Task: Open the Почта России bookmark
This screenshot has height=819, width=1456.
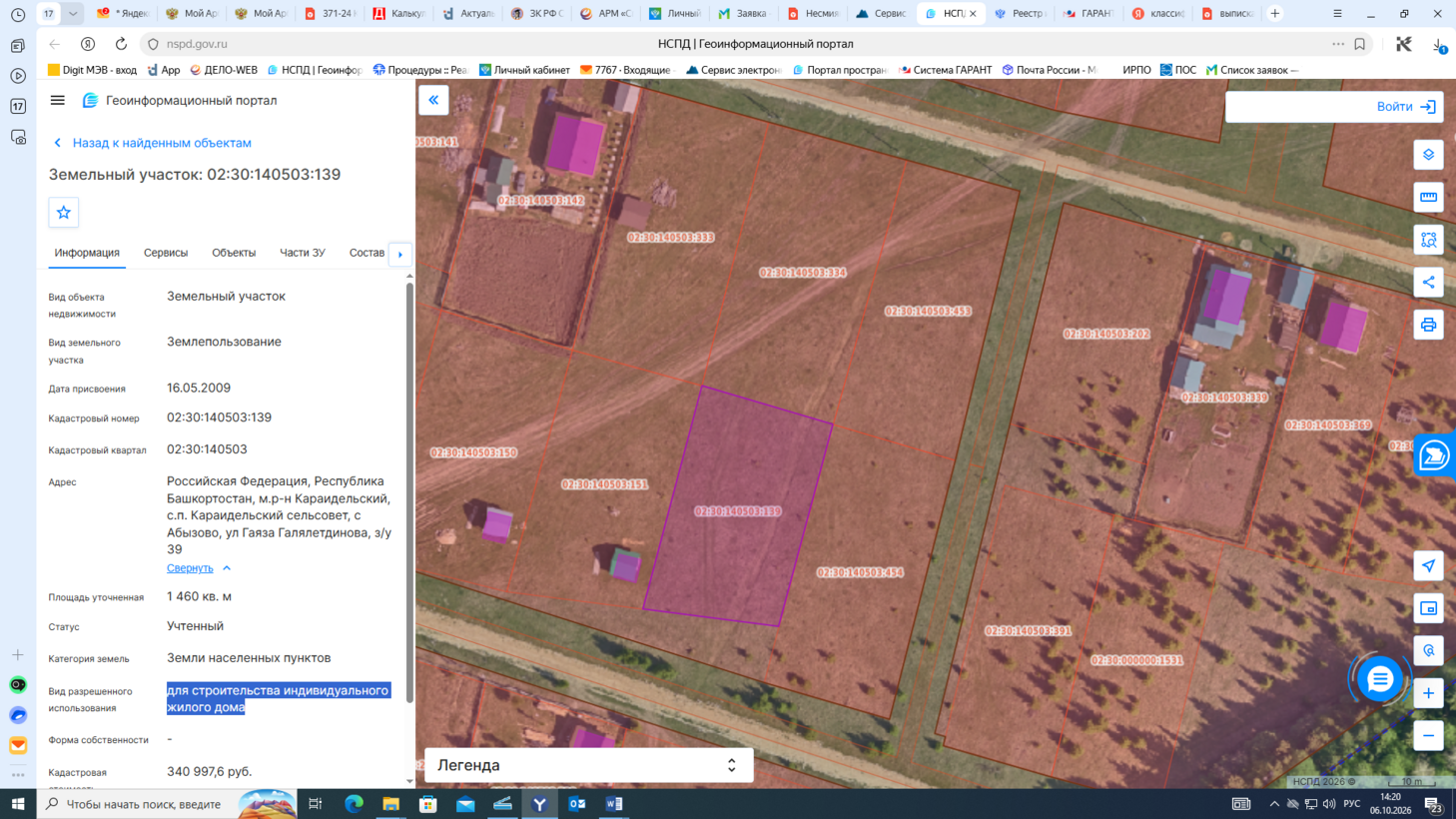Action: pos(1050,70)
